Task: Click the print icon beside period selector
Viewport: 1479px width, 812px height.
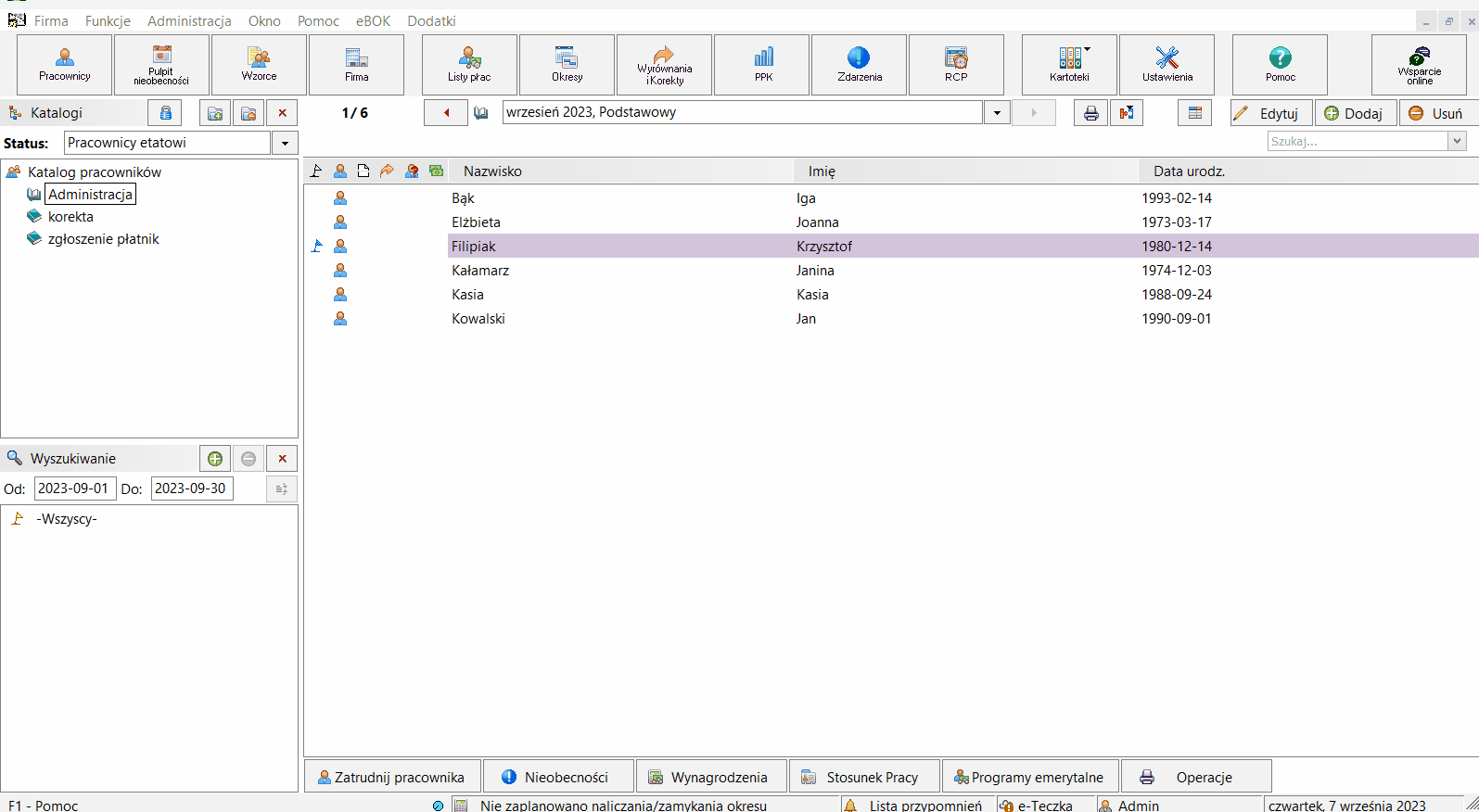Action: (1091, 113)
